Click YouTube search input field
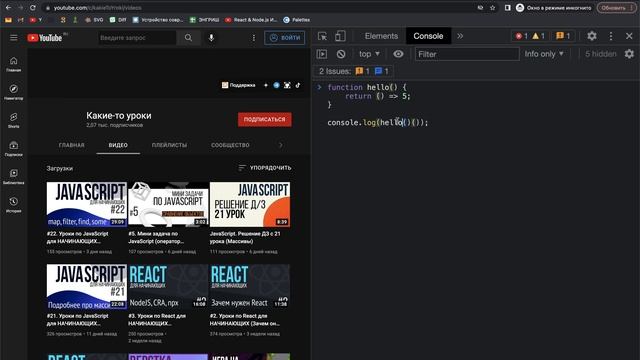Viewport: 640px width, 360px height. [138, 38]
